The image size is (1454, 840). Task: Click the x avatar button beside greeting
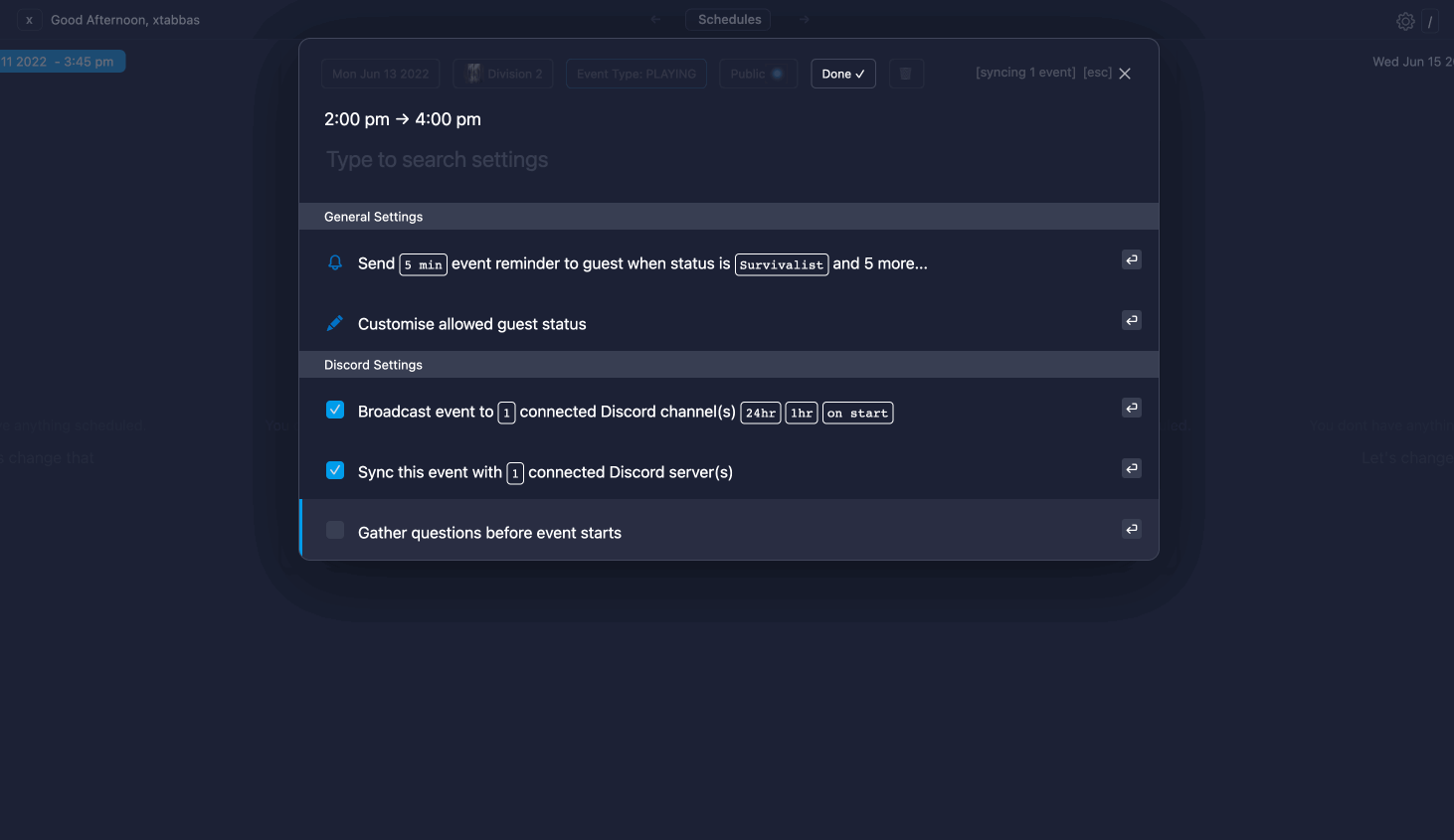pos(29,20)
